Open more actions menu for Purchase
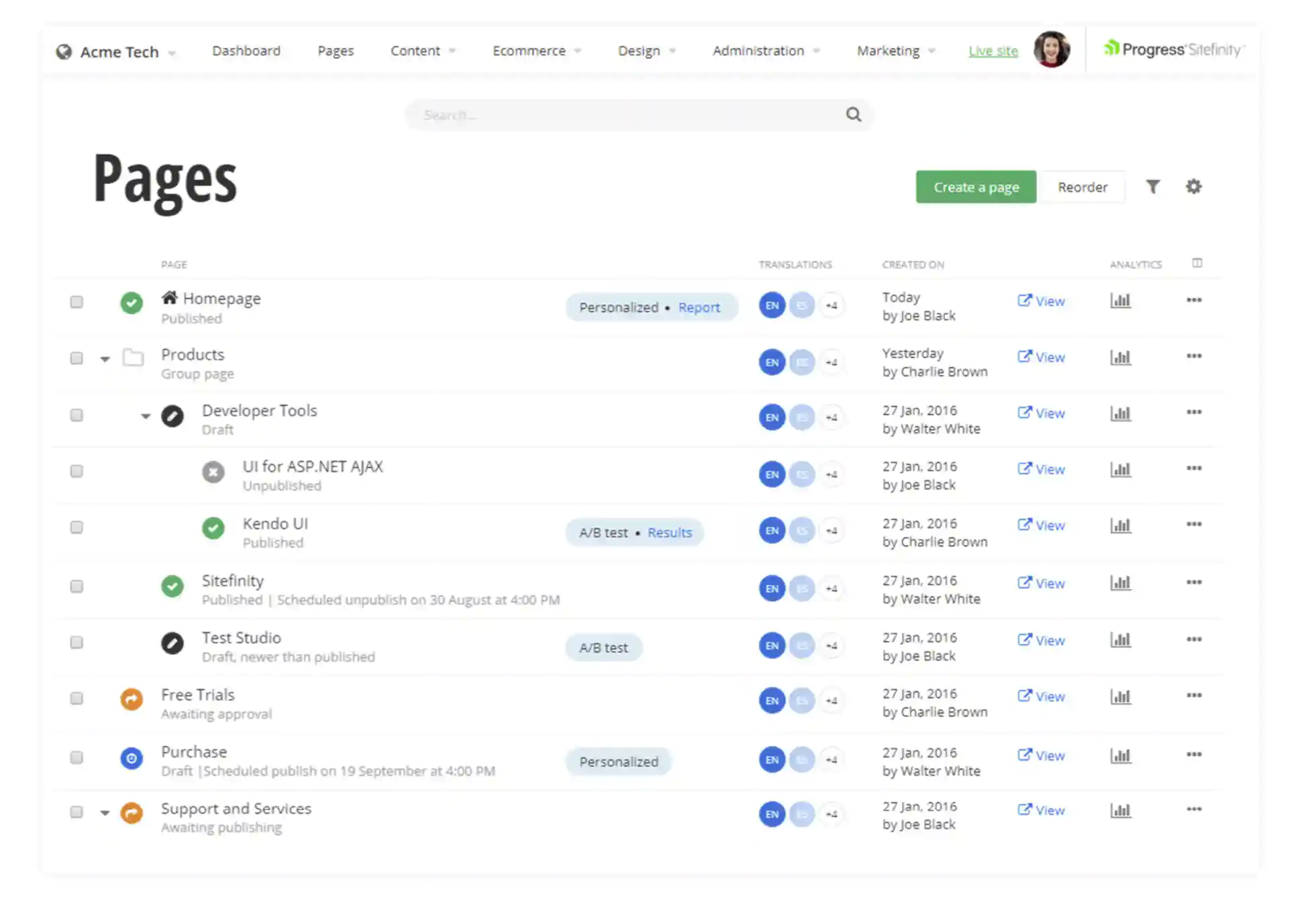 [1194, 755]
